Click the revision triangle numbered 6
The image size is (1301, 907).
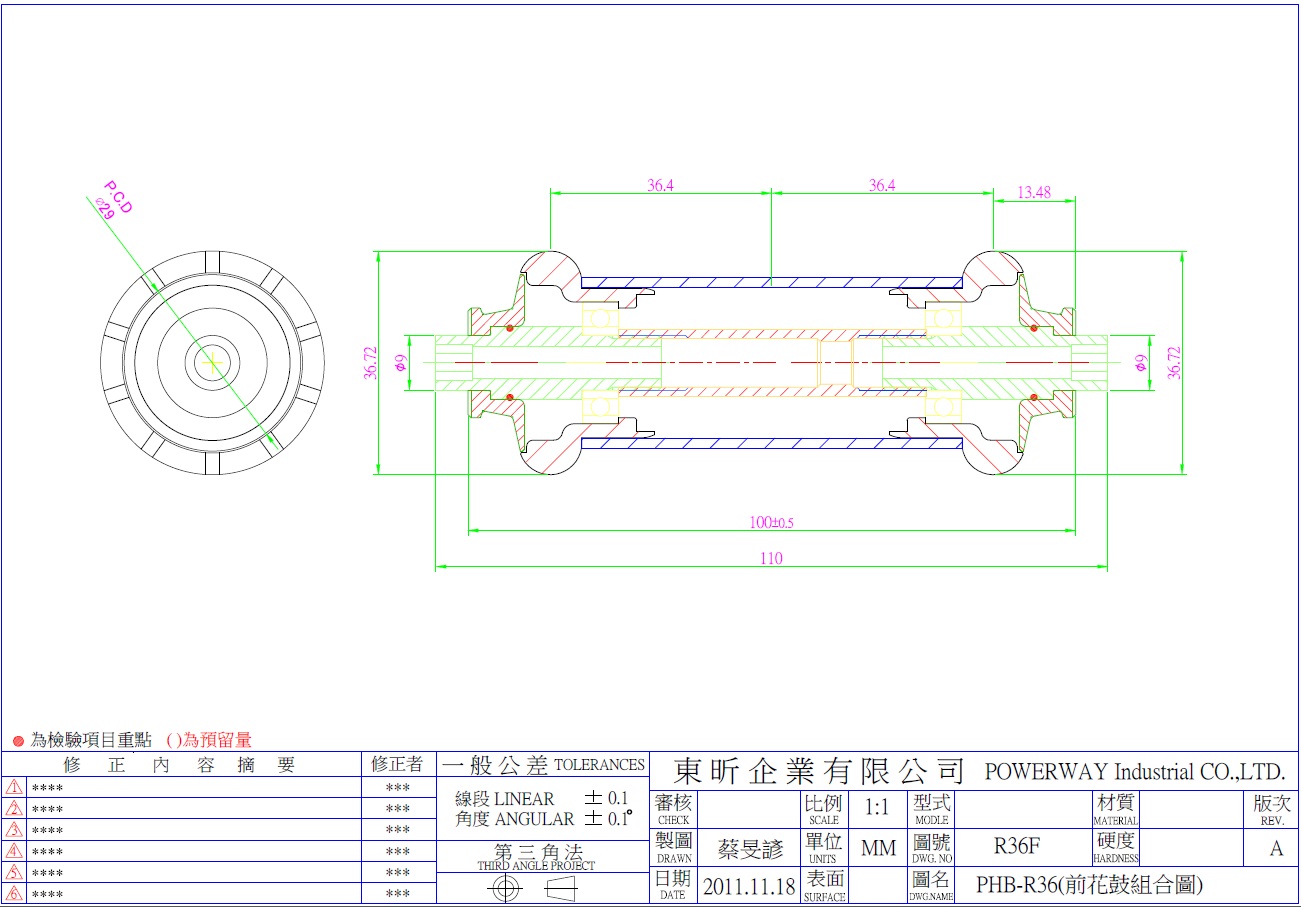click(14, 894)
